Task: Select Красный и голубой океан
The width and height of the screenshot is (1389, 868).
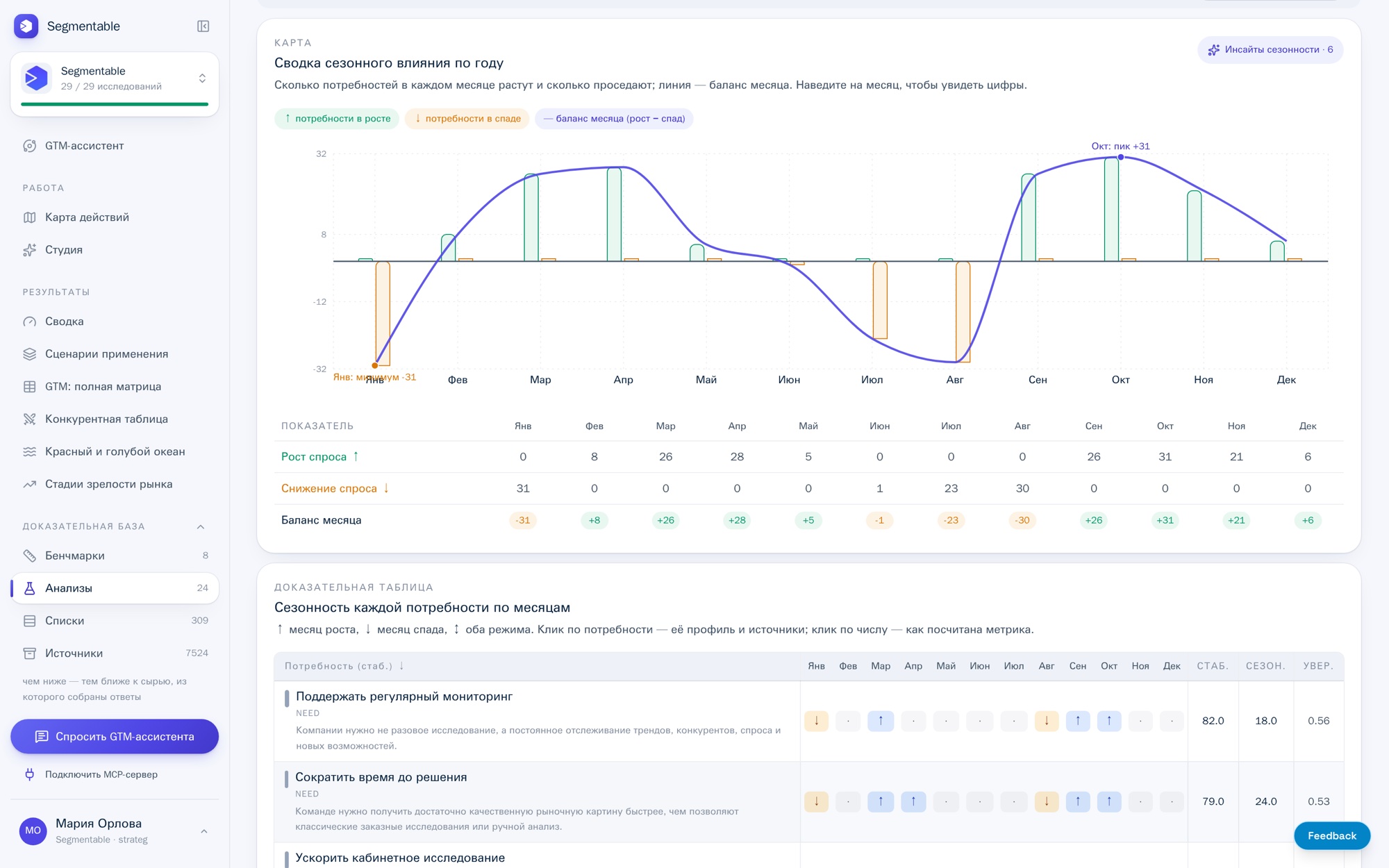Action: tap(115, 452)
